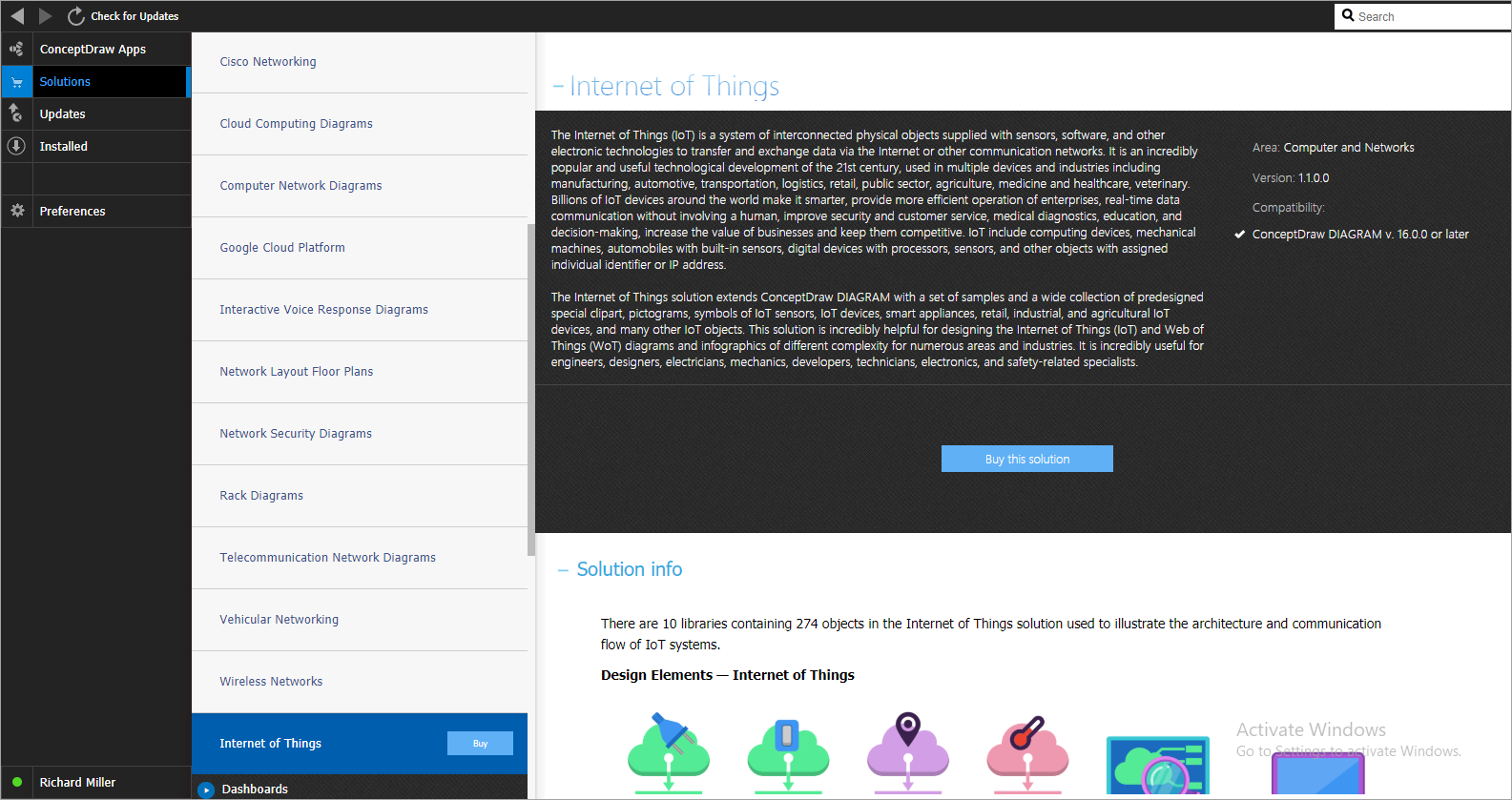Click the green online status dot
1512x800 pixels.
(x=17, y=782)
